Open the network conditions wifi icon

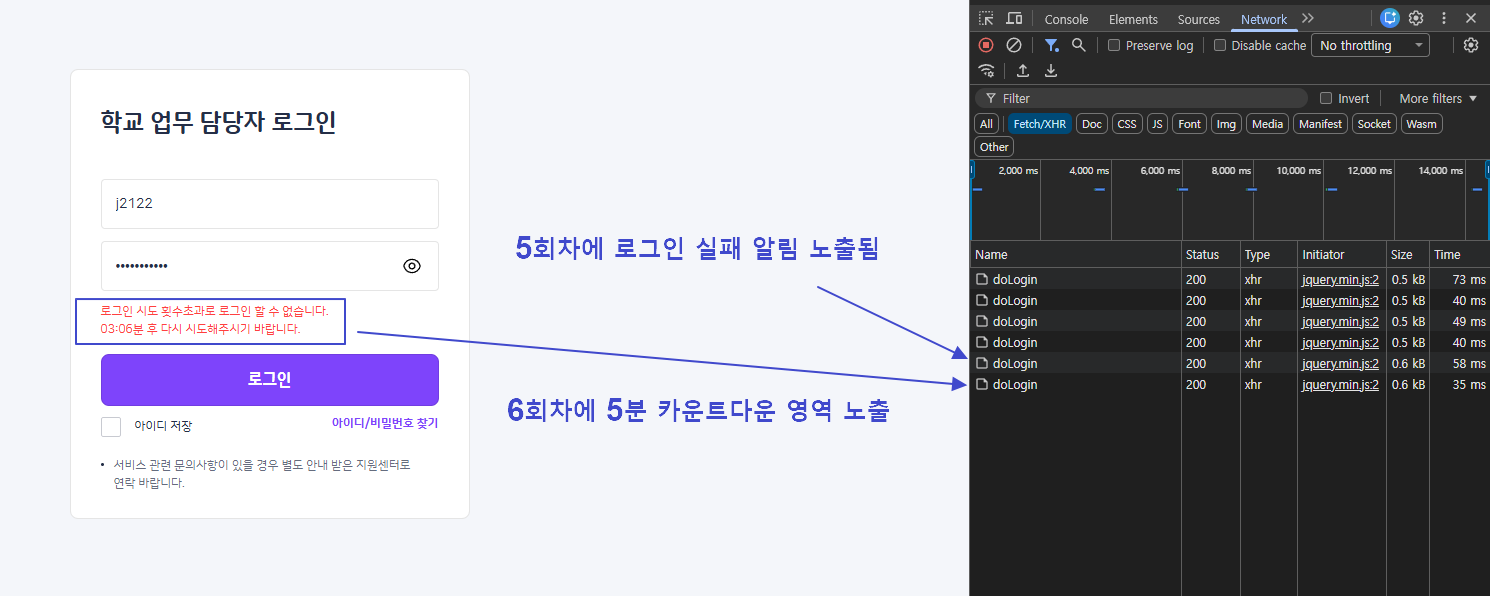(987, 71)
